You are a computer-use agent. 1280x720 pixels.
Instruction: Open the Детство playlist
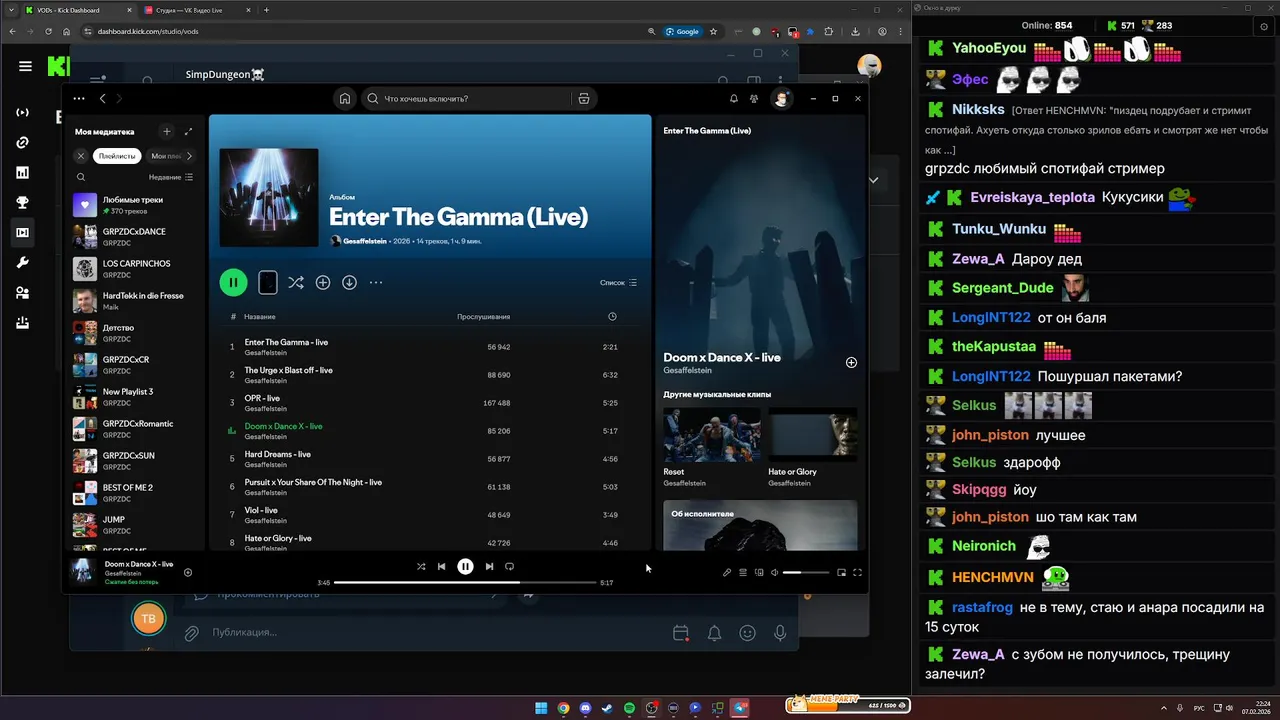point(135,333)
